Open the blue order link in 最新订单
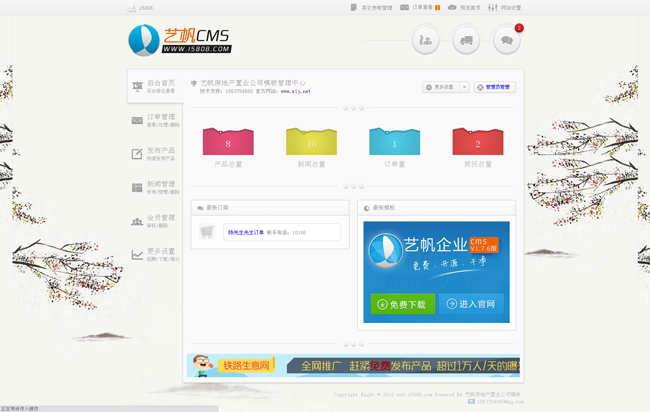 pyautogui.click(x=246, y=233)
